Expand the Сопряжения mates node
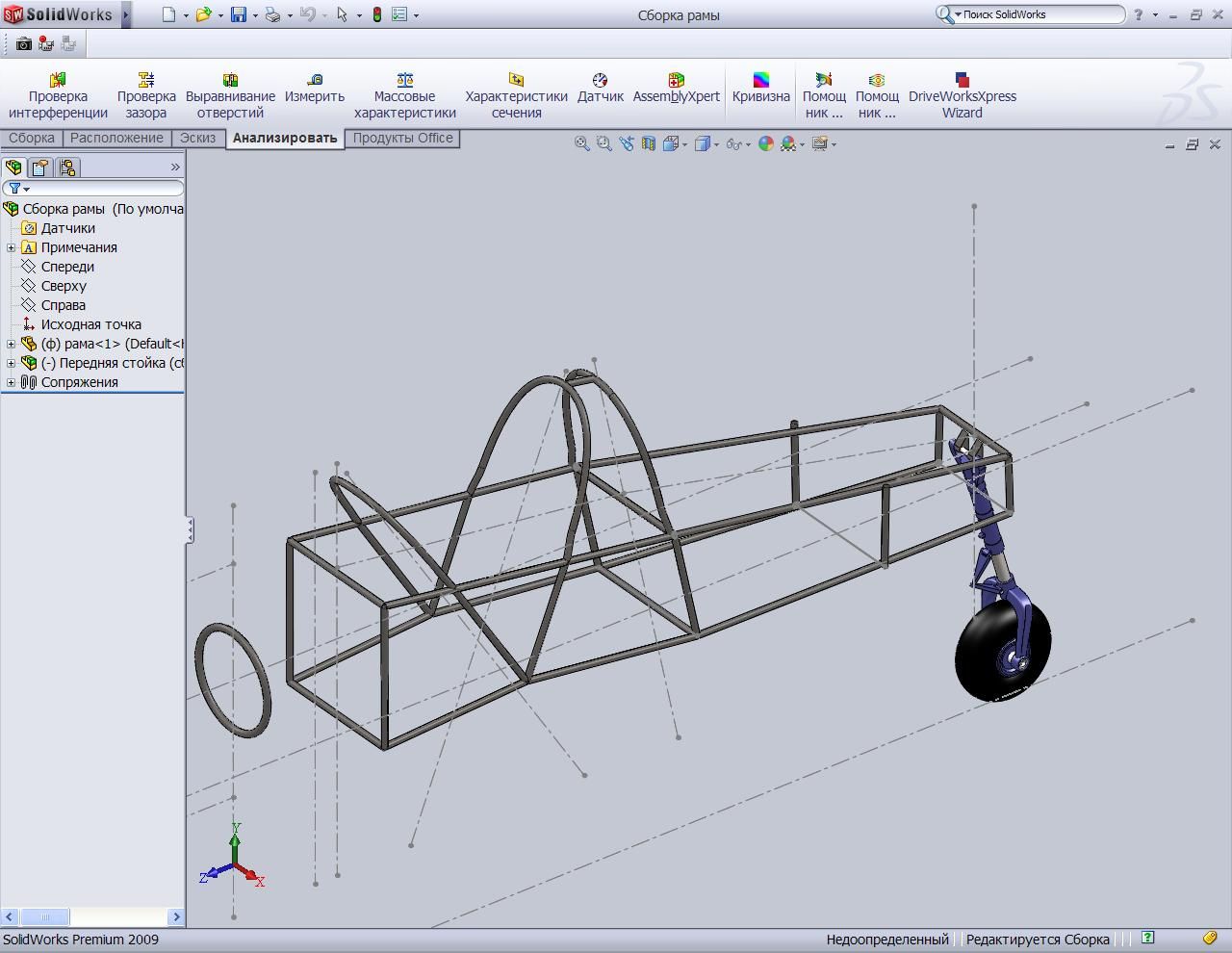This screenshot has width=1232, height=953. tap(11, 382)
